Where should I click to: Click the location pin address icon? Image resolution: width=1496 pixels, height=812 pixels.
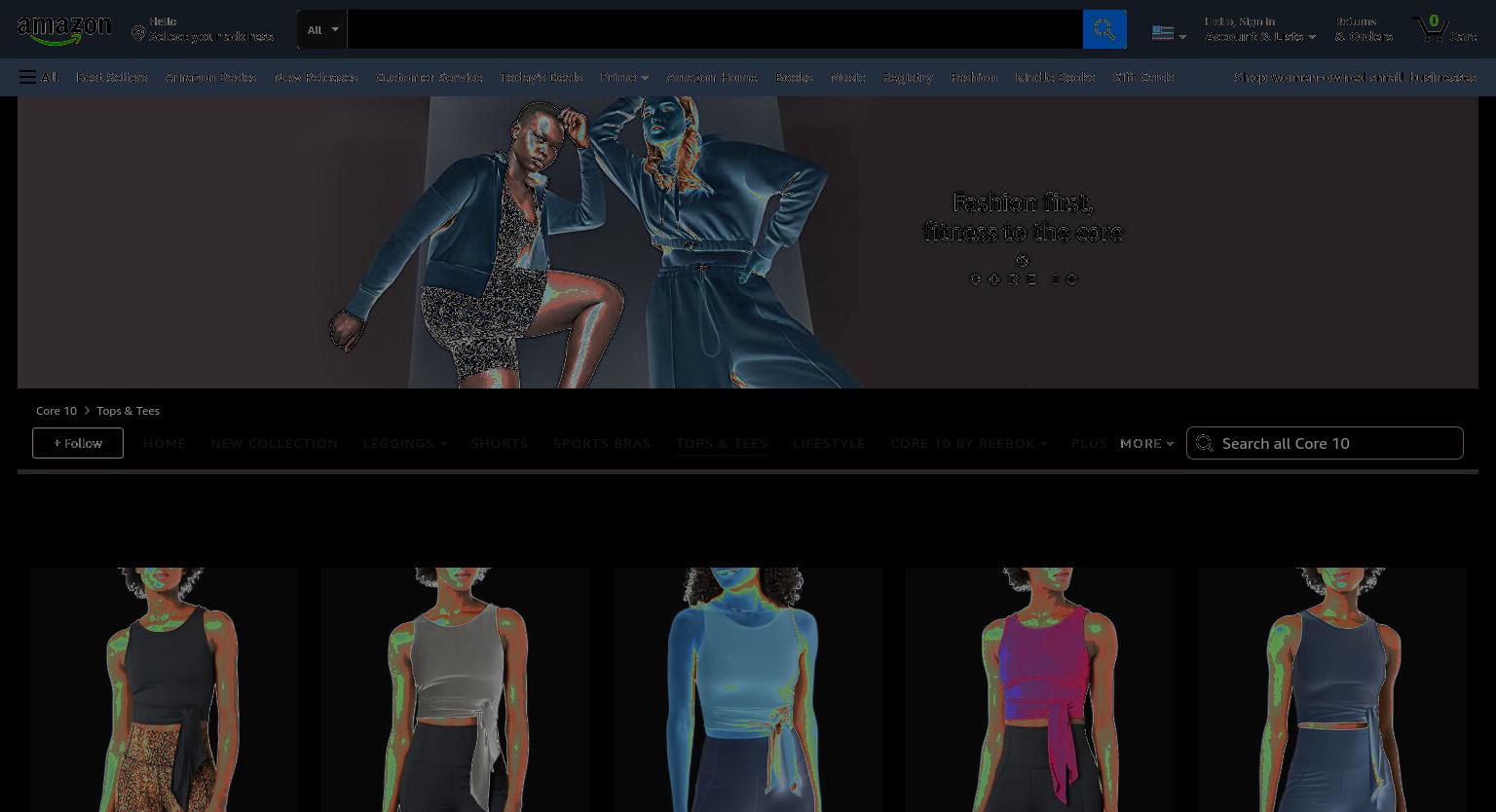click(138, 34)
